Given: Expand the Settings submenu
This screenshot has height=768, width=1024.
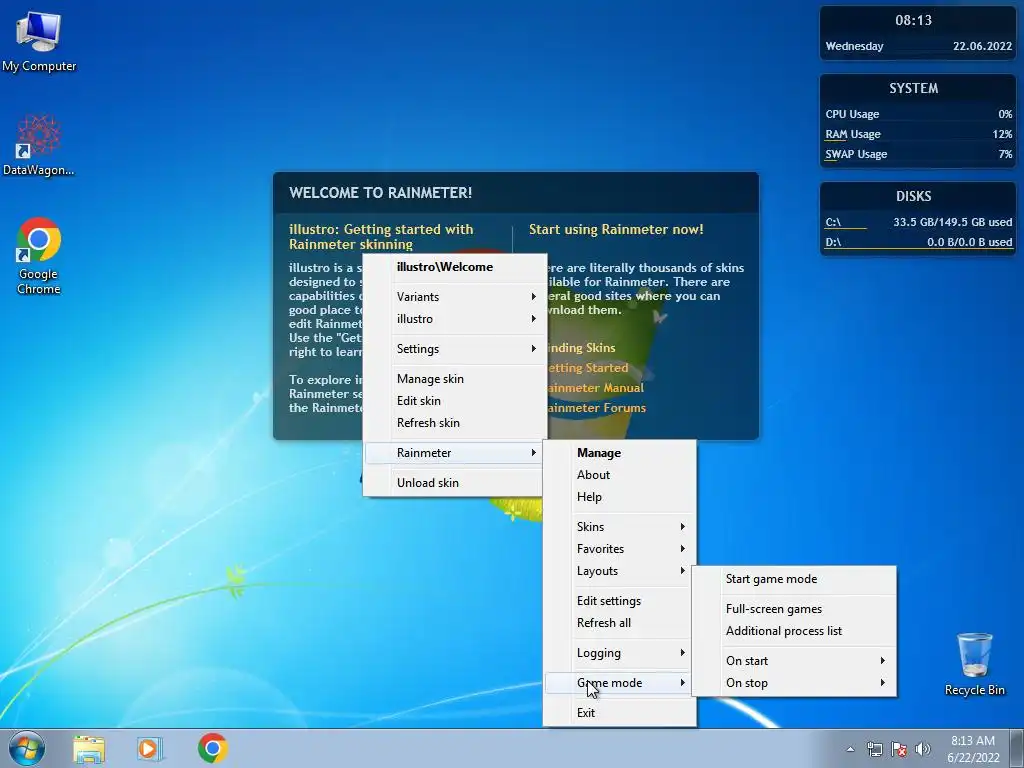Looking at the screenshot, I should [455, 349].
